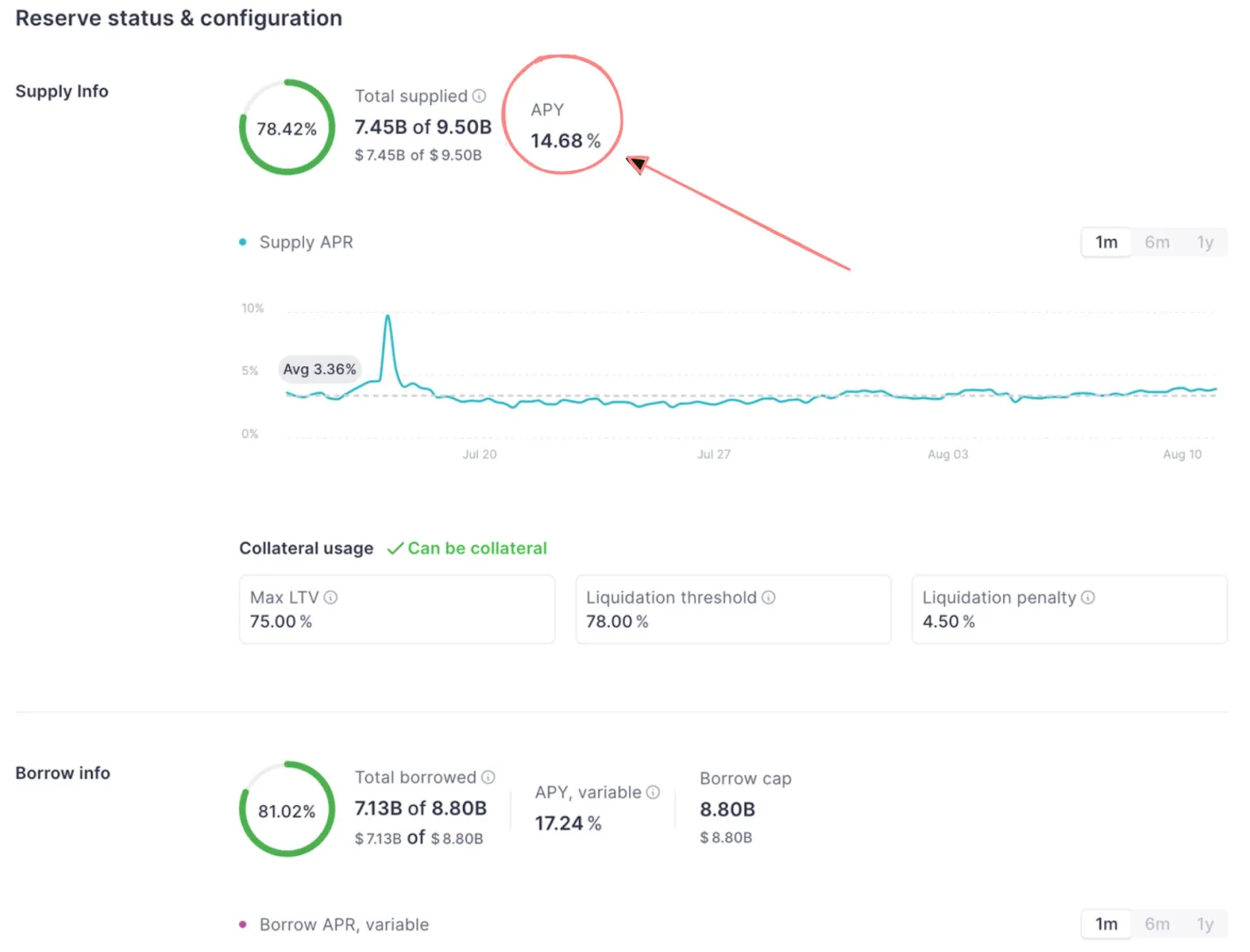Click the Avg 3.36% badge

(320, 369)
